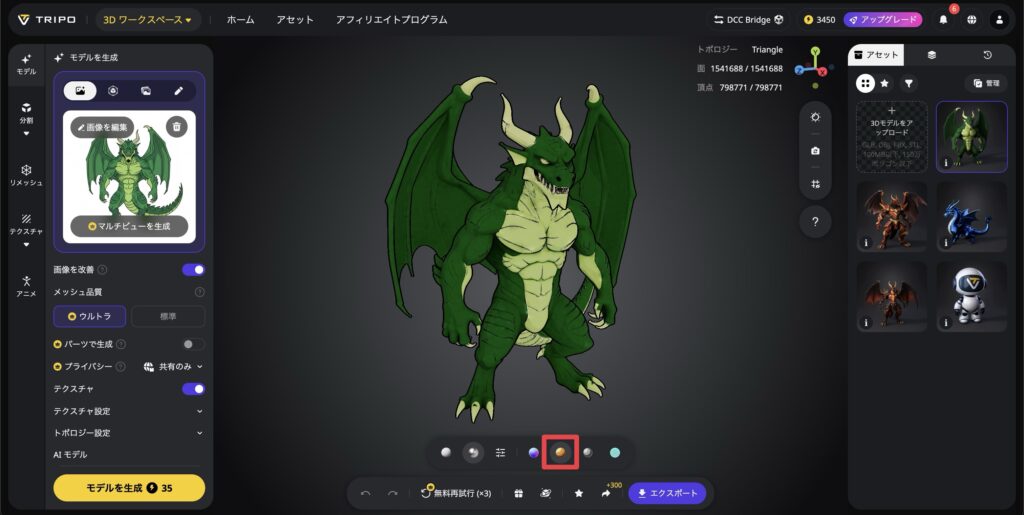Click the エクスポート button

667,493
